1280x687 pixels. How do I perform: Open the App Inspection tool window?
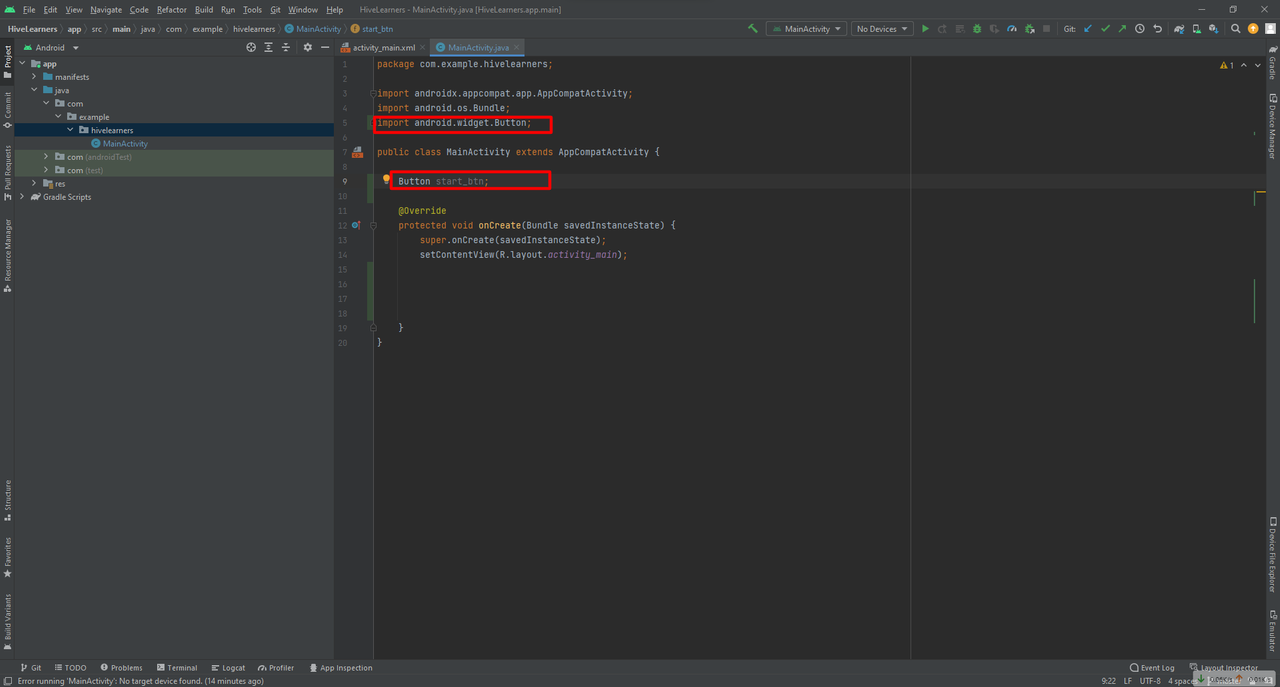[x=340, y=668]
